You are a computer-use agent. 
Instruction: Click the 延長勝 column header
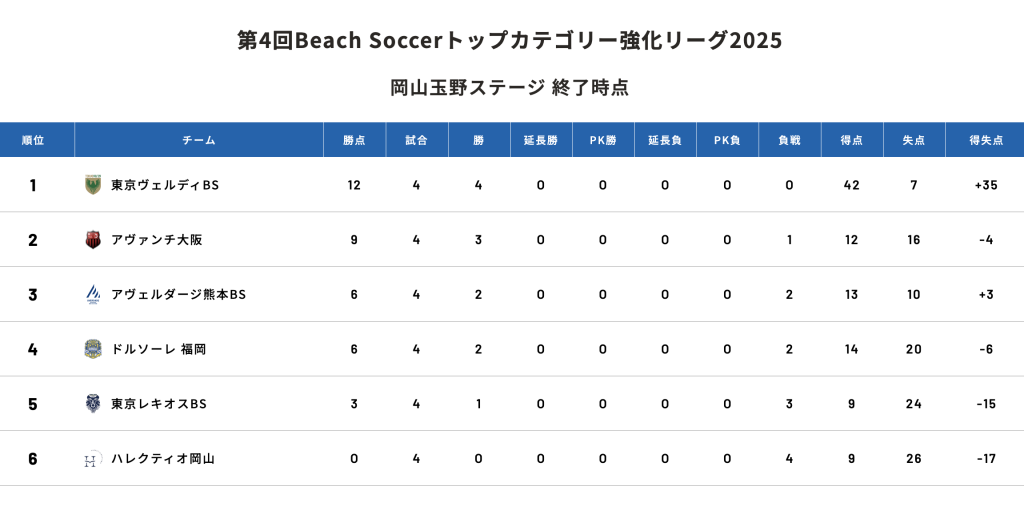pyautogui.click(x=541, y=140)
